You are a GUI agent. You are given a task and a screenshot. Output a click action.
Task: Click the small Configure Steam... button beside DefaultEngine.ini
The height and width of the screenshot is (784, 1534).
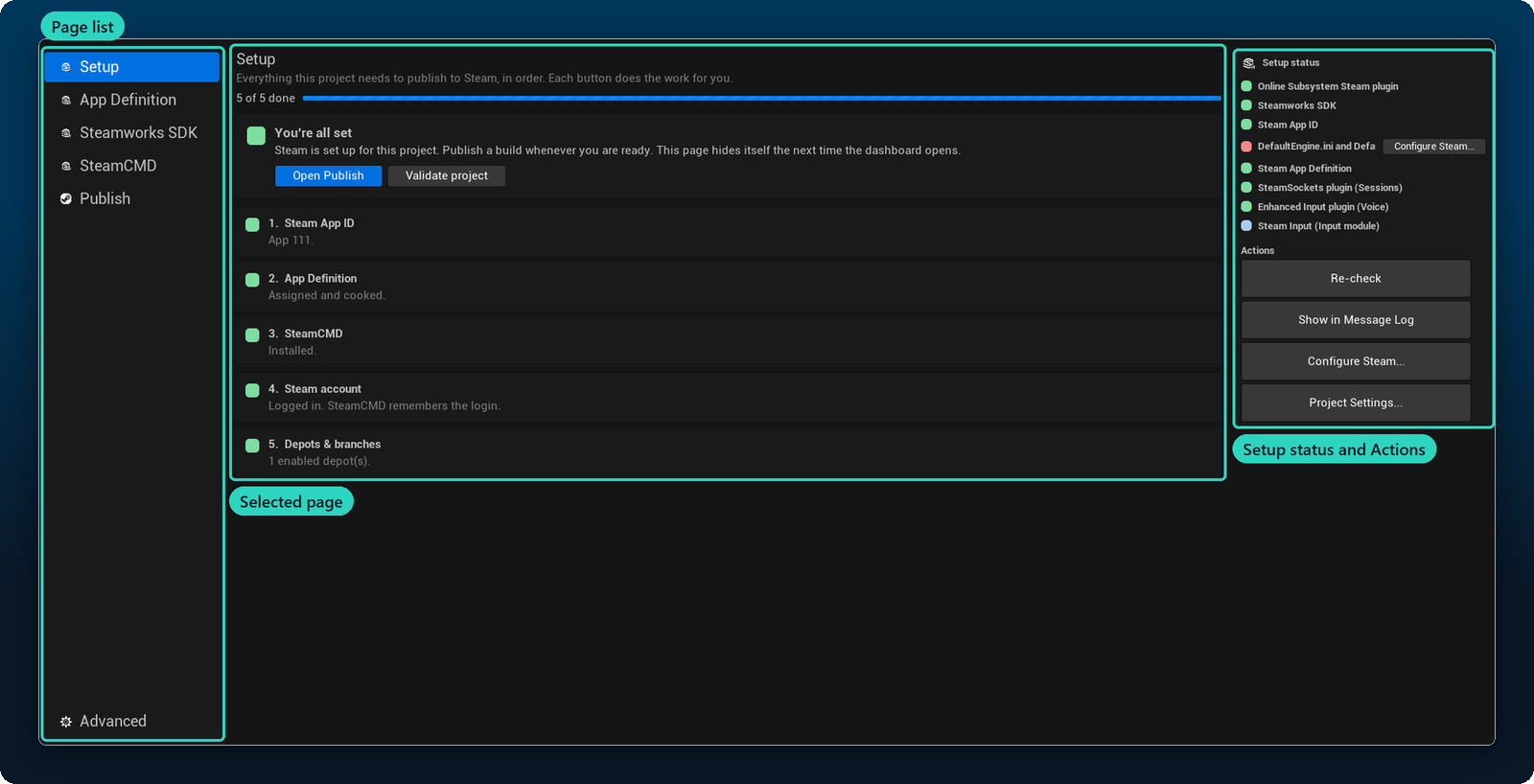(x=1434, y=147)
